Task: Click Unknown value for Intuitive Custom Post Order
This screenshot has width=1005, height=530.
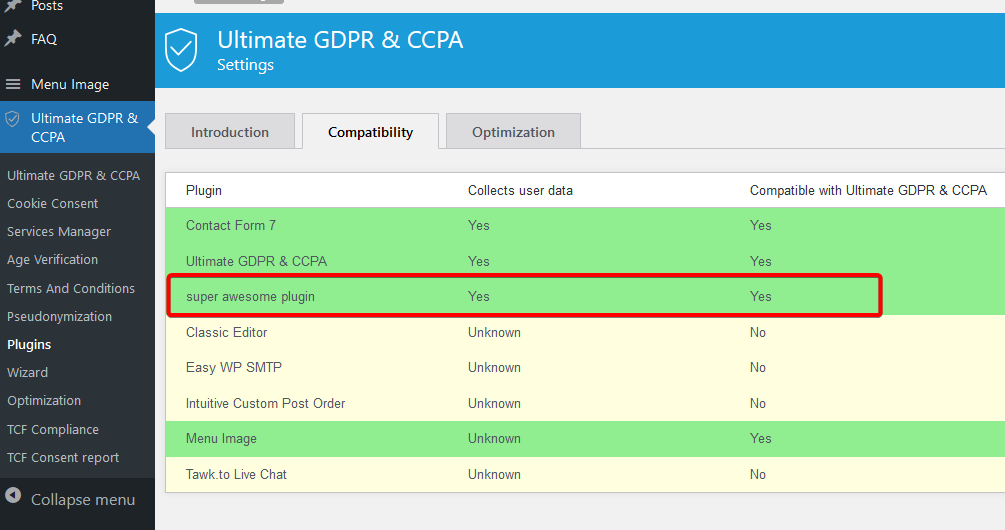Action: pyautogui.click(x=494, y=403)
